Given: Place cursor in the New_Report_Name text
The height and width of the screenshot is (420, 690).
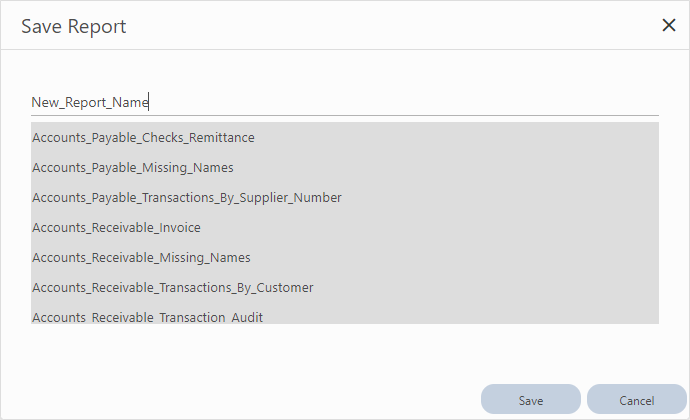Looking at the screenshot, I should pyautogui.click(x=90, y=102).
